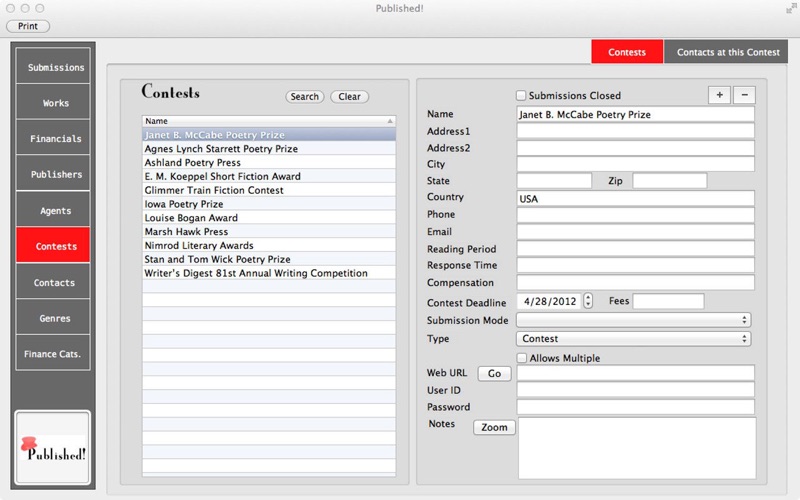The image size is (800, 500).
Task: Click the User ID input field
Action: pos(635,390)
